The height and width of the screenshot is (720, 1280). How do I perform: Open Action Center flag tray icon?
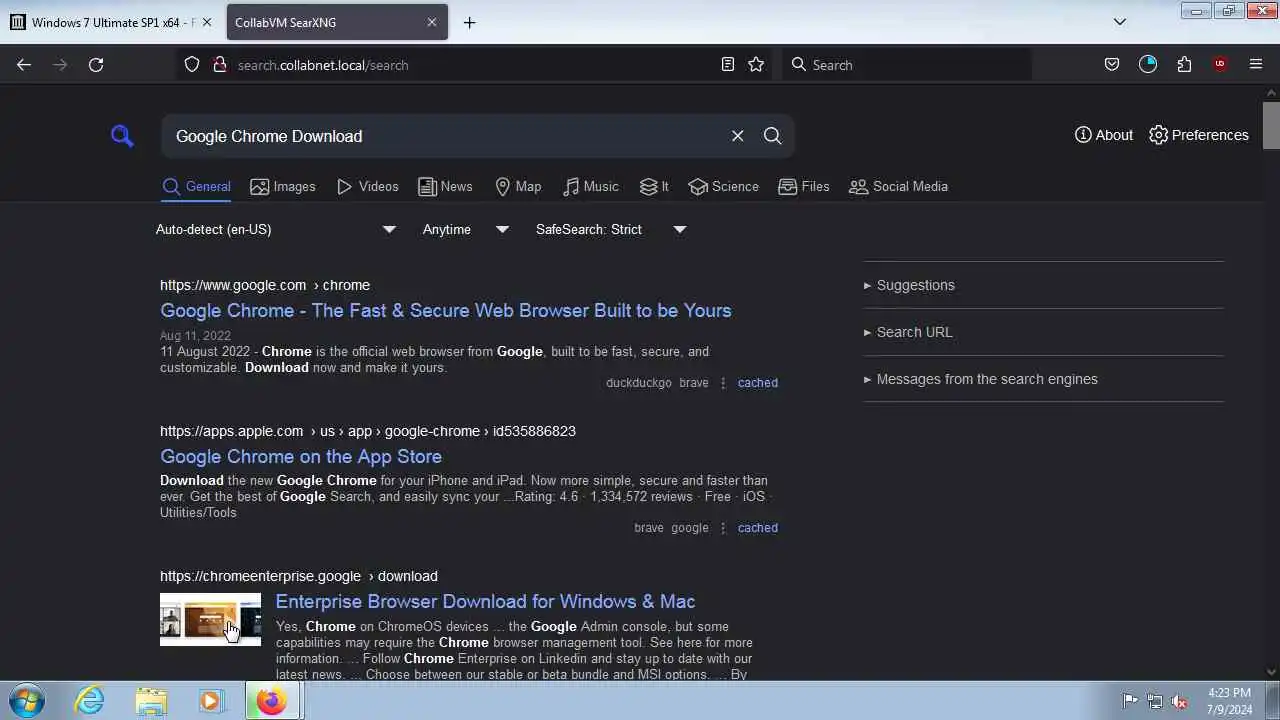(x=1130, y=701)
